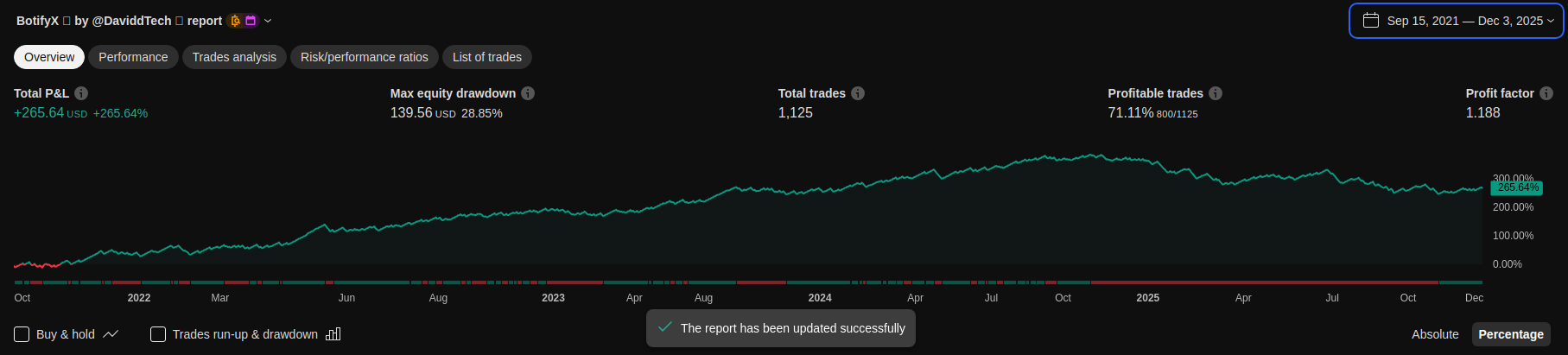The height and width of the screenshot is (355, 1568).
Task: Click the Max equity drawdown info icon
Action: (x=528, y=93)
